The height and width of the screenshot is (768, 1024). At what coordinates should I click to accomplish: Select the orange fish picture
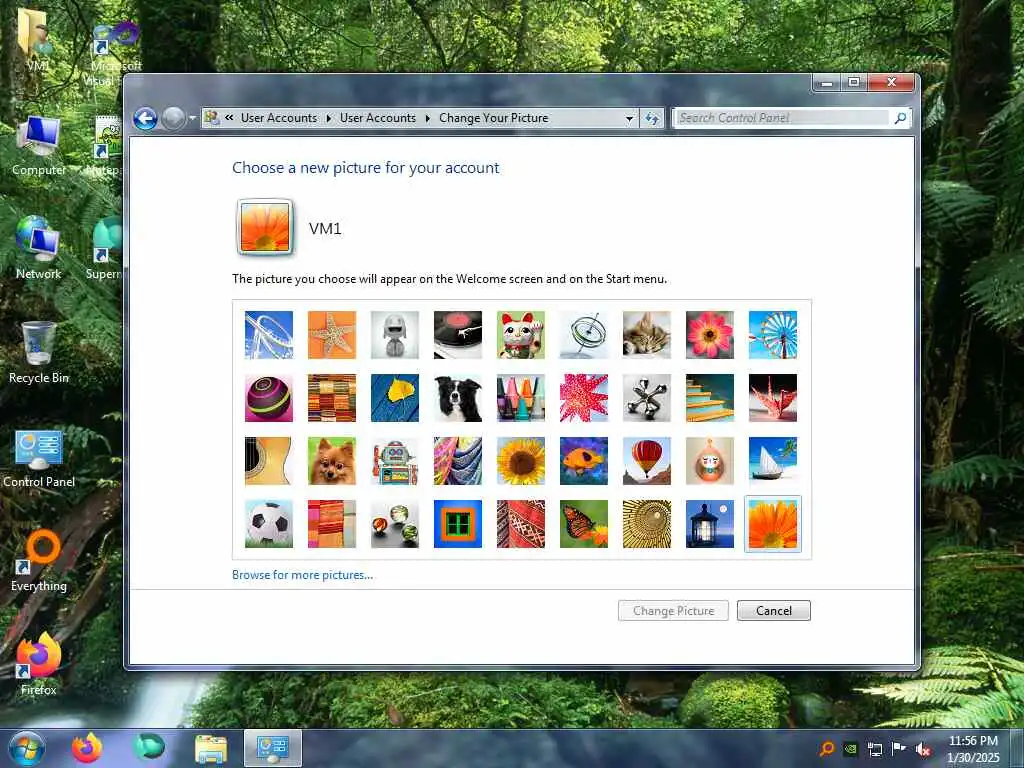click(x=584, y=460)
